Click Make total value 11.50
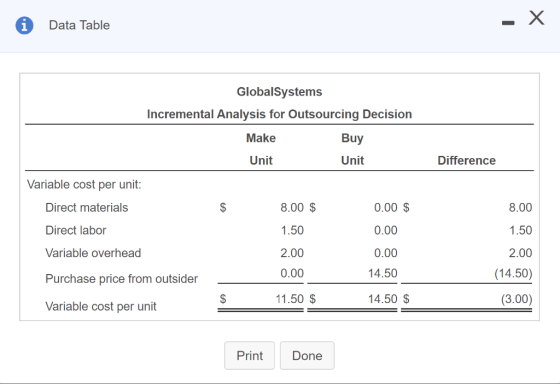 pos(289,299)
